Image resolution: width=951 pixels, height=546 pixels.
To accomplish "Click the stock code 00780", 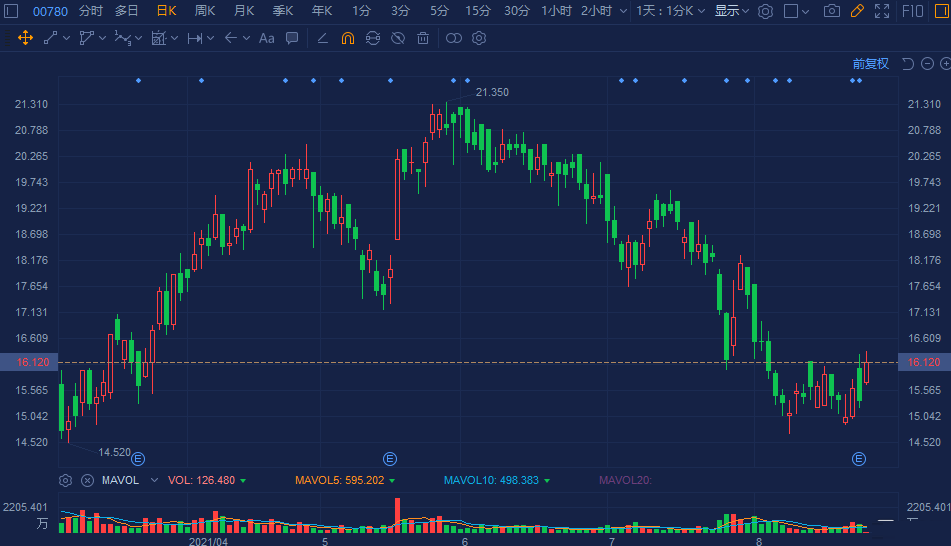I will coord(50,11).
